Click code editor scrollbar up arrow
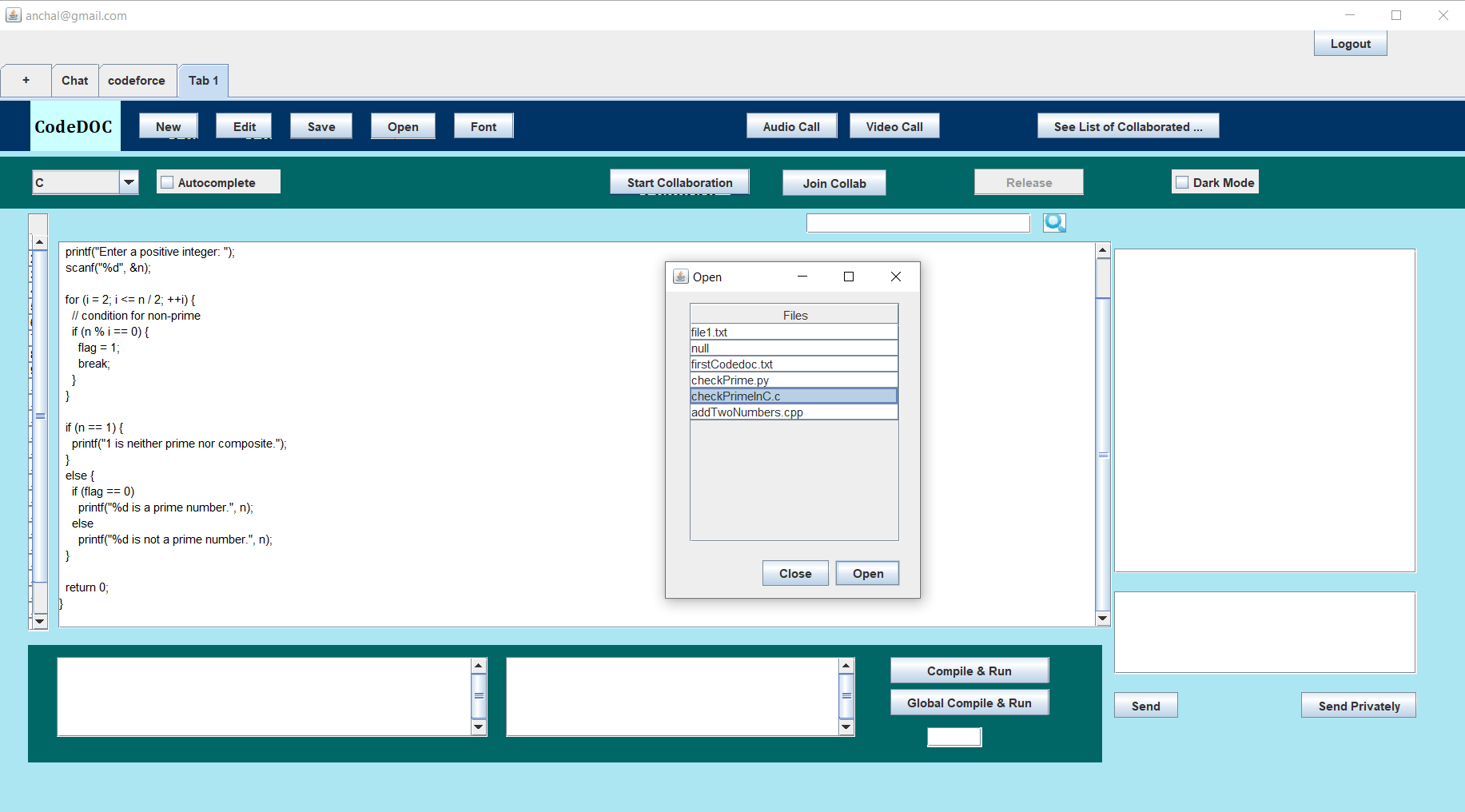Screen dimensions: 1465x812 point(1103,250)
